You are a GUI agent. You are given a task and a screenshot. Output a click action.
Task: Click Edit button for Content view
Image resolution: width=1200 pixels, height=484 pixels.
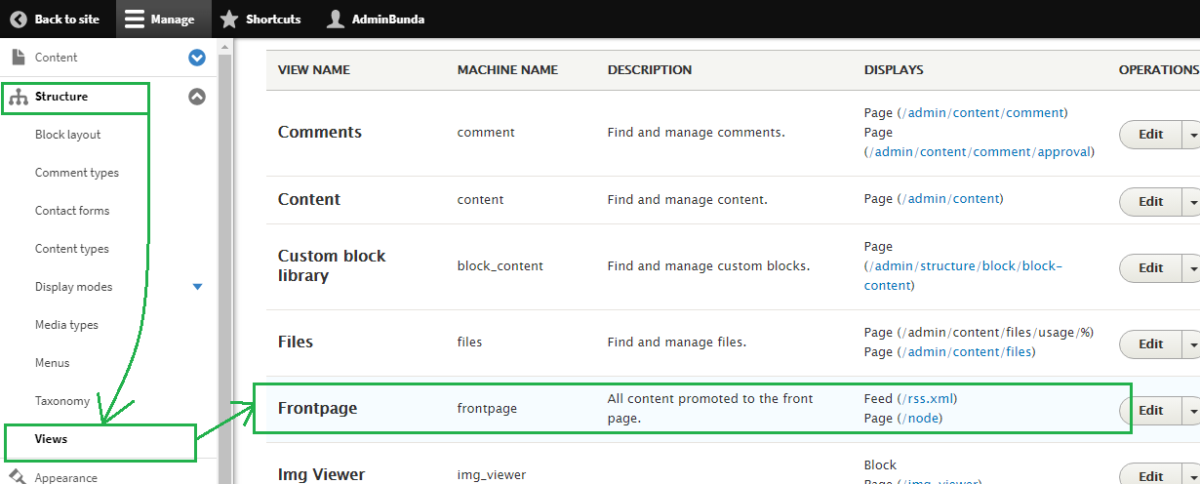pyautogui.click(x=1151, y=201)
